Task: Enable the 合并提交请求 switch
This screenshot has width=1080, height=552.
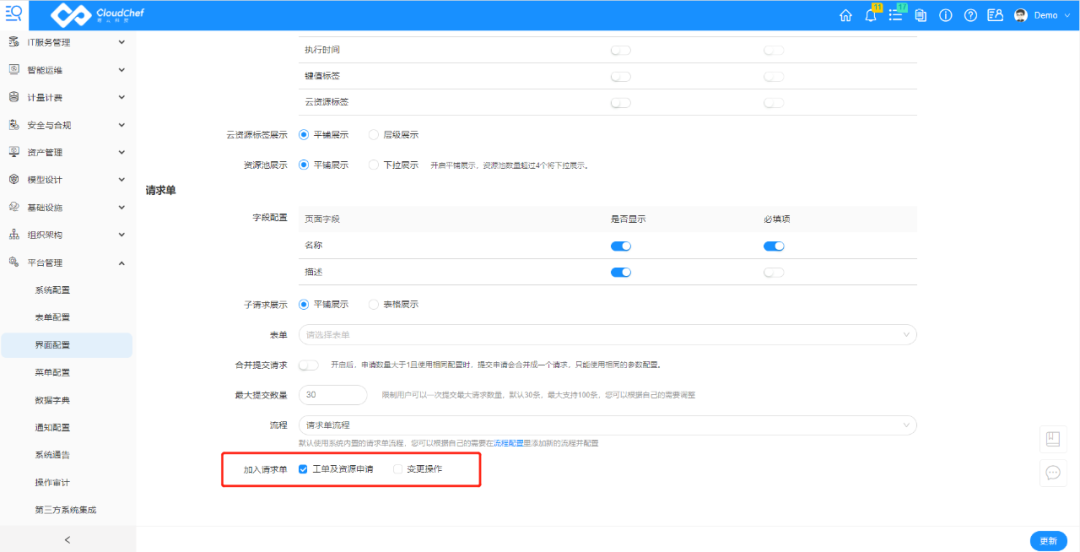Action: (x=309, y=365)
